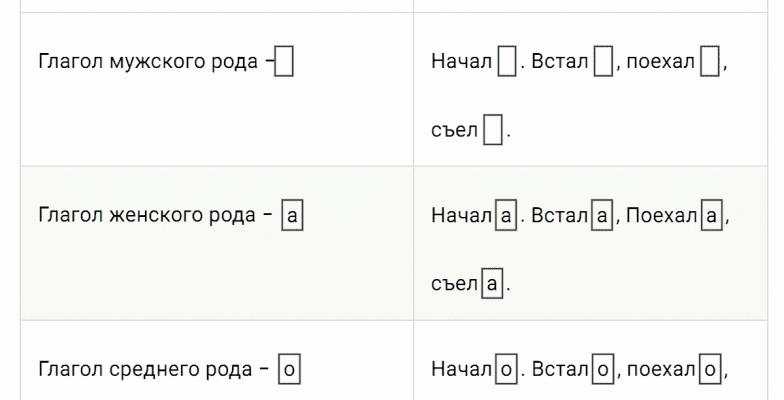The width and height of the screenshot is (784, 400).
Task: Click the 'о' box beside 'Глагол среднего рода'
Action: (289, 370)
